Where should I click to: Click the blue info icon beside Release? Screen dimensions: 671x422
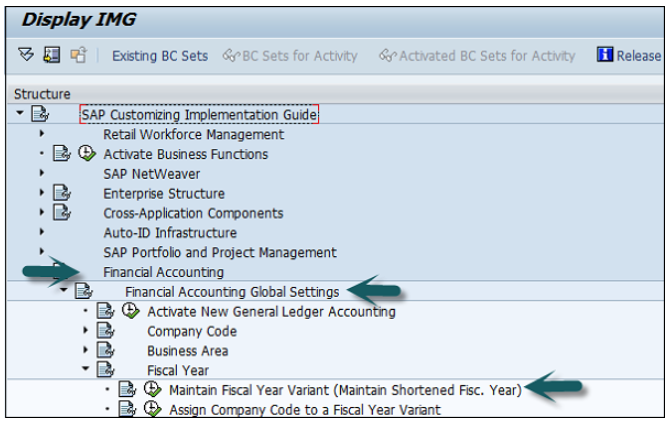[x=604, y=55]
